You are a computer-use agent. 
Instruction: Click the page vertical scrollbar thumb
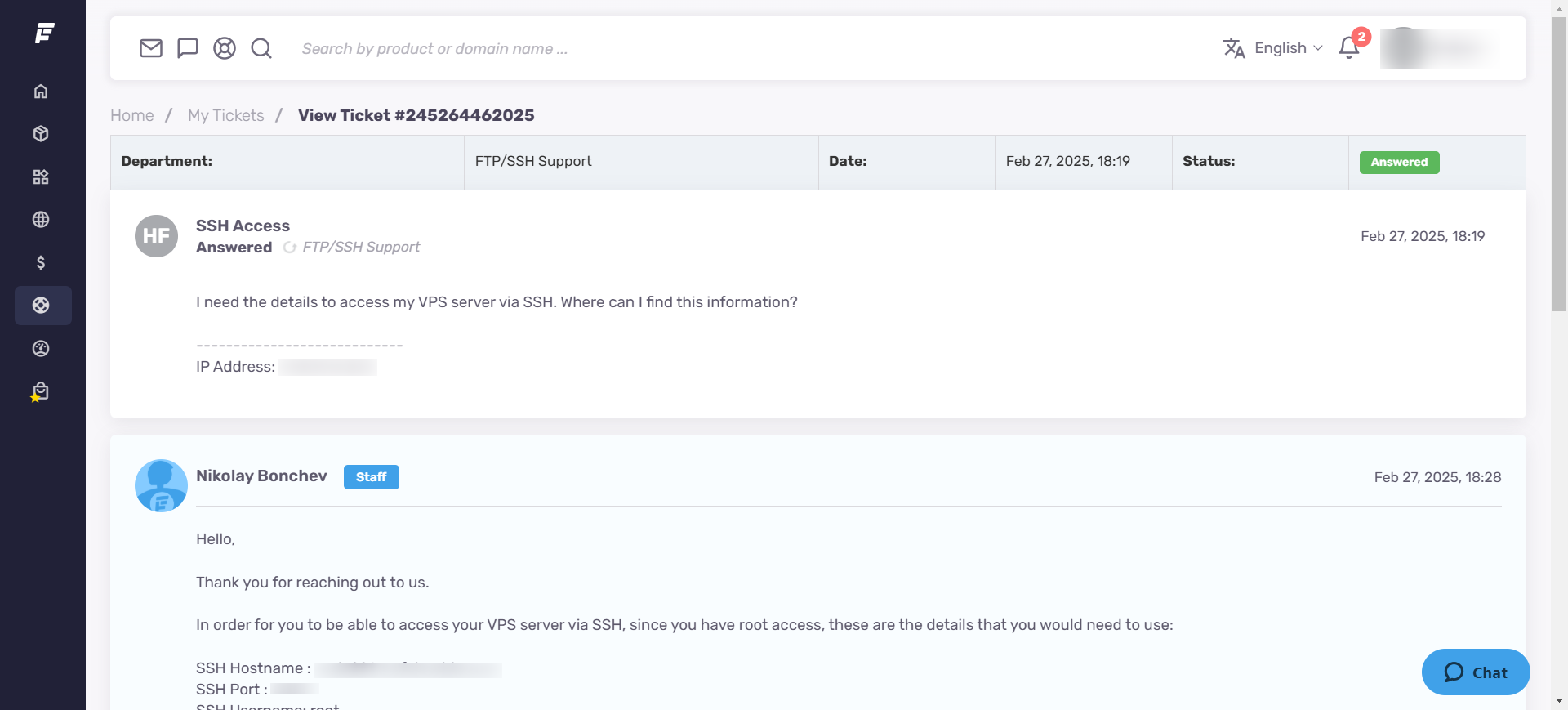coord(1559,163)
